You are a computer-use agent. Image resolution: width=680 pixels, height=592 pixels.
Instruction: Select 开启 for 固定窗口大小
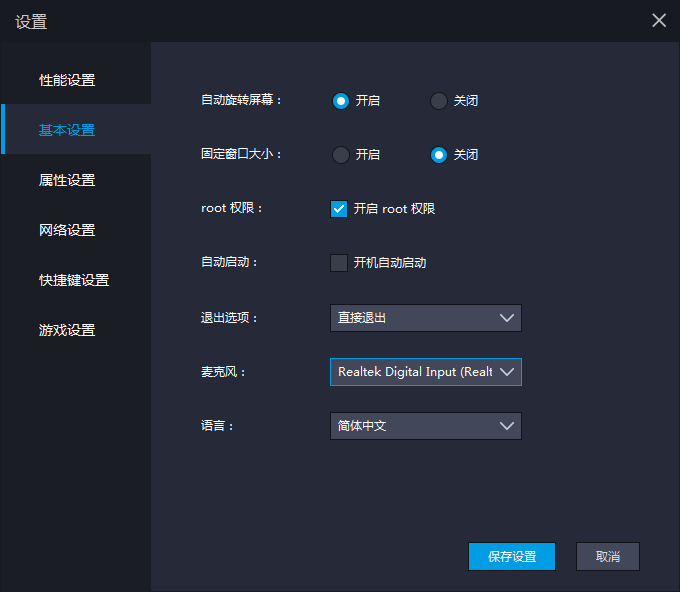click(x=341, y=155)
